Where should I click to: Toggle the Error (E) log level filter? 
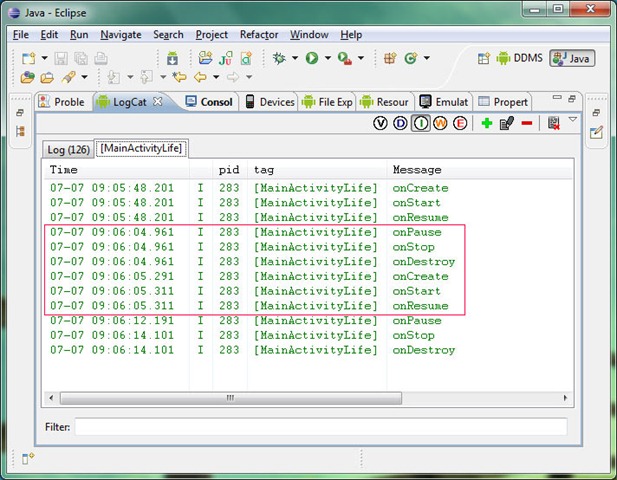pos(460,123)
